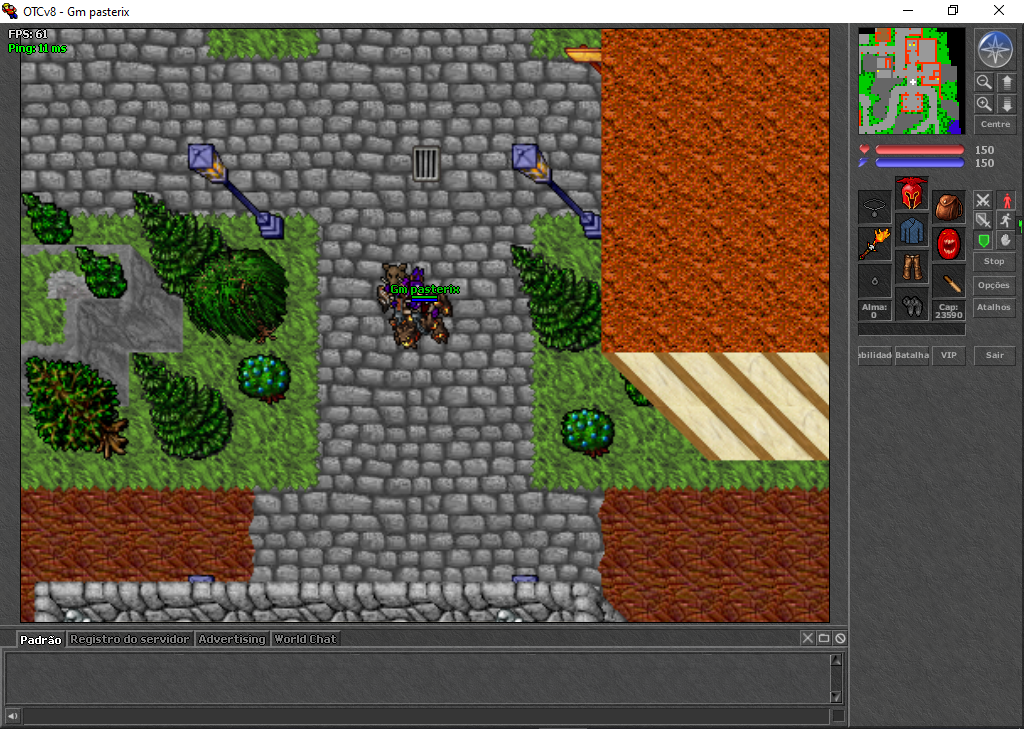Screen dimensions: 1024x729
Task: Switch to the Padrão chat tab
Action: coord(40,640)
